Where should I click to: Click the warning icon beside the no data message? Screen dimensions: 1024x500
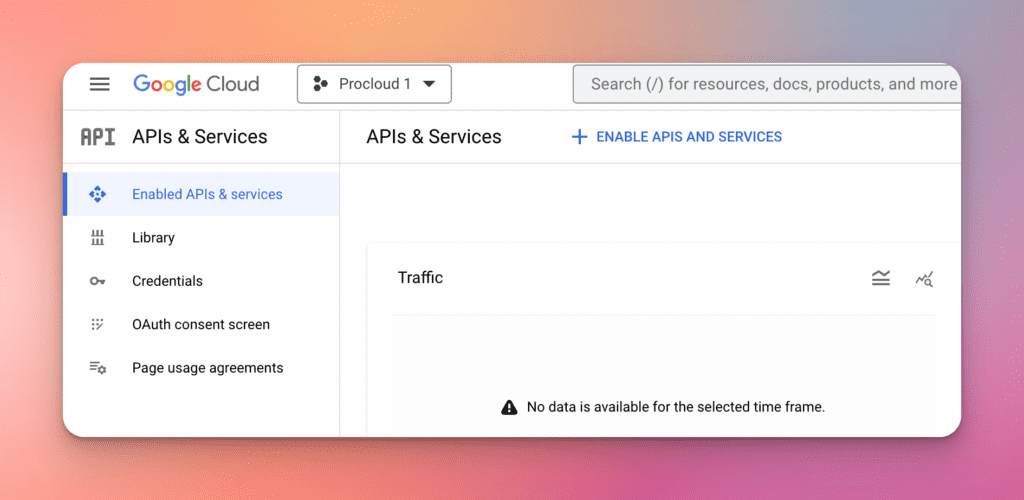509,407
